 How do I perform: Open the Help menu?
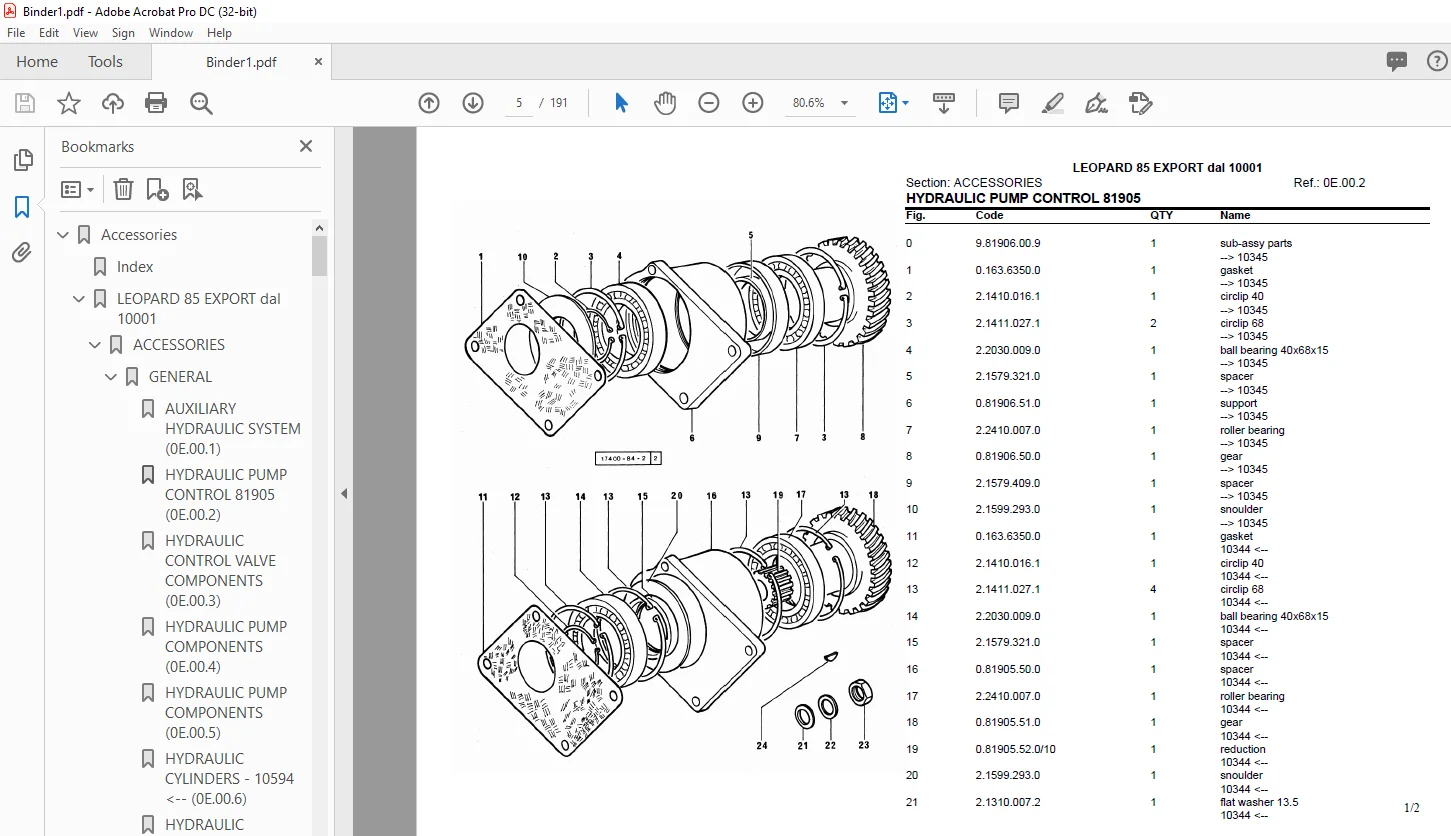219,33
